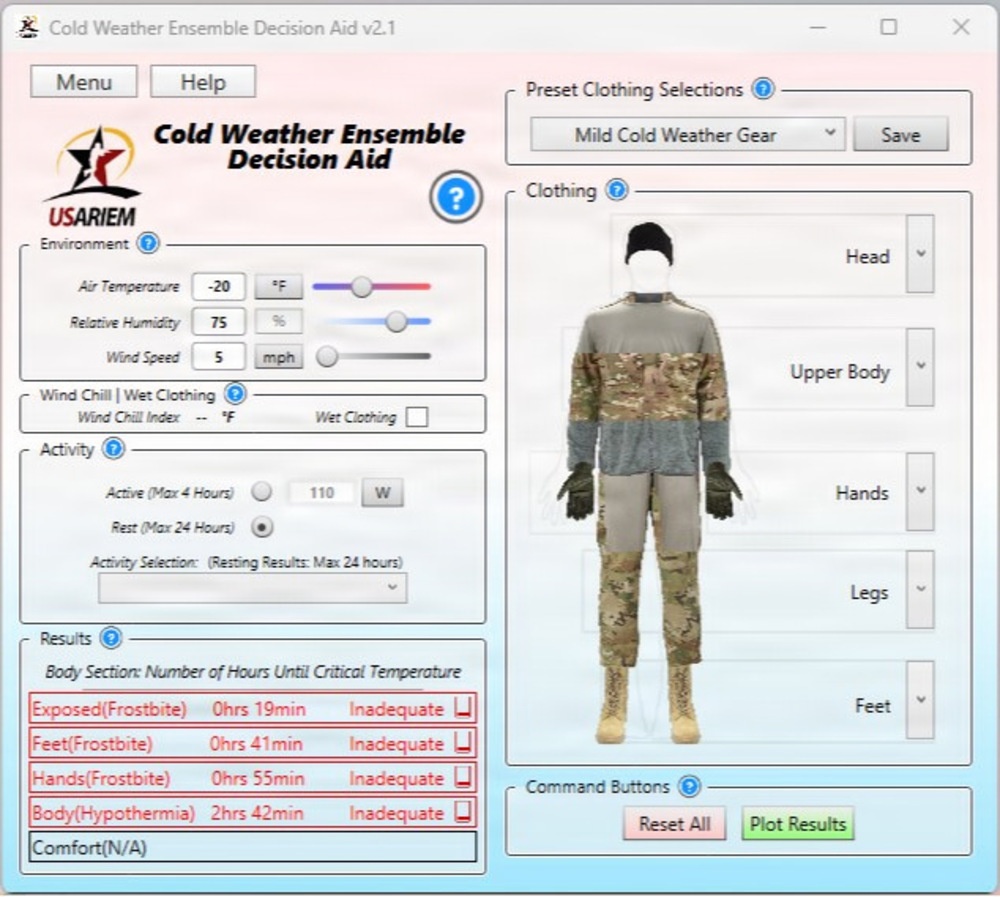Click the title bar application icon

tap(27, 27)
